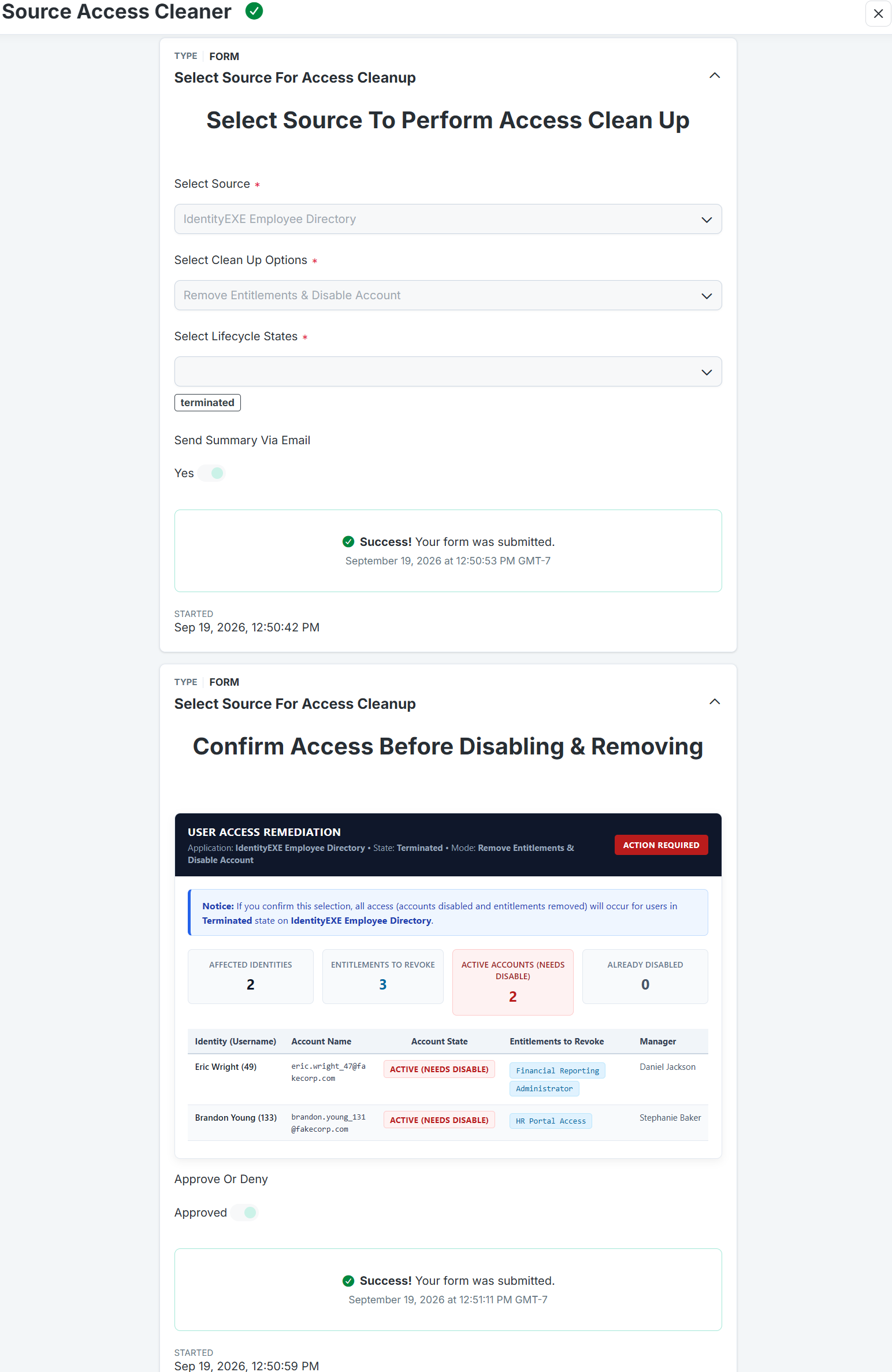
Task: Click the HR Portal Access entitlement tag
Action: coord(551,1121)
